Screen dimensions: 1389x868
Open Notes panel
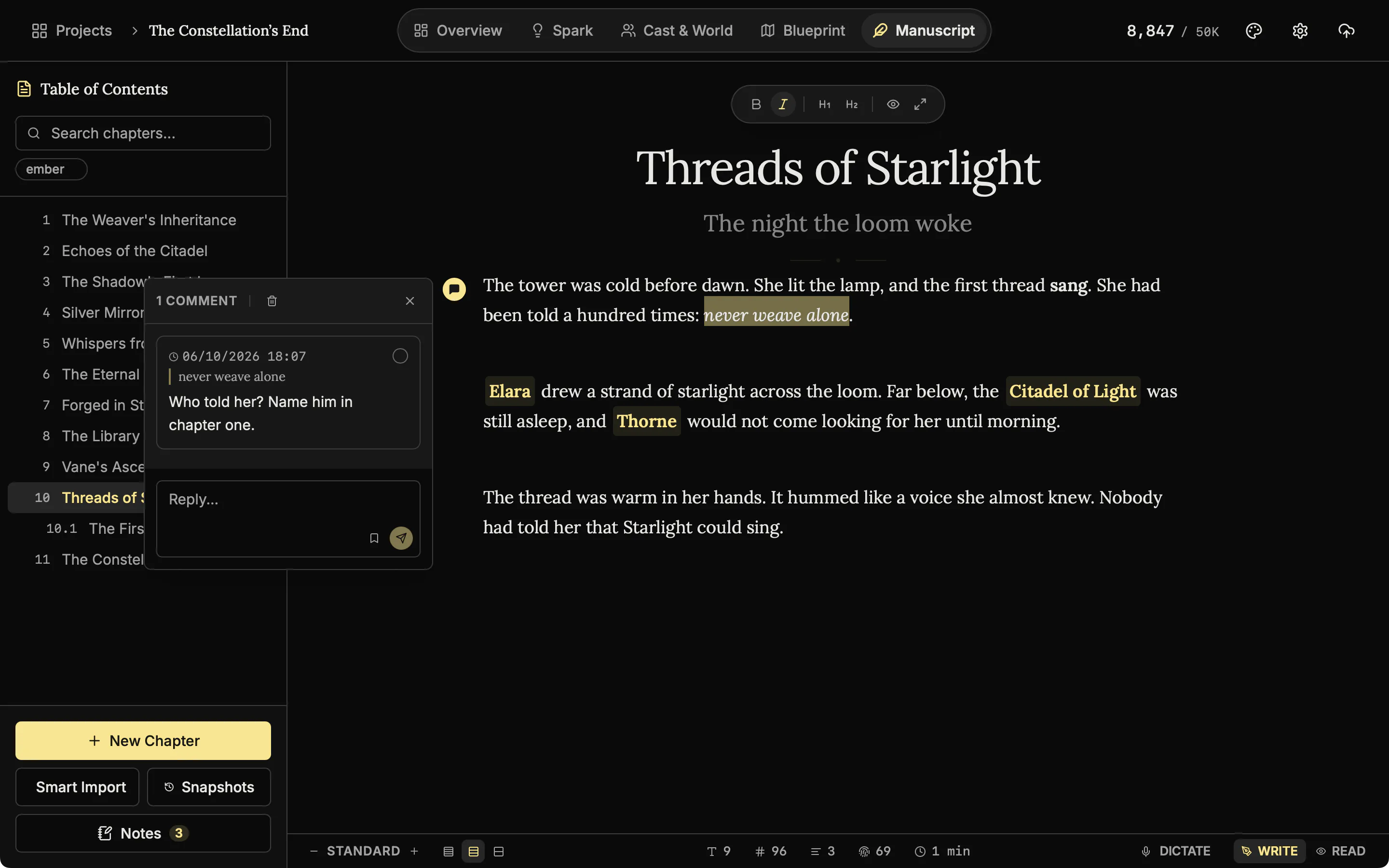click(143, 833)
